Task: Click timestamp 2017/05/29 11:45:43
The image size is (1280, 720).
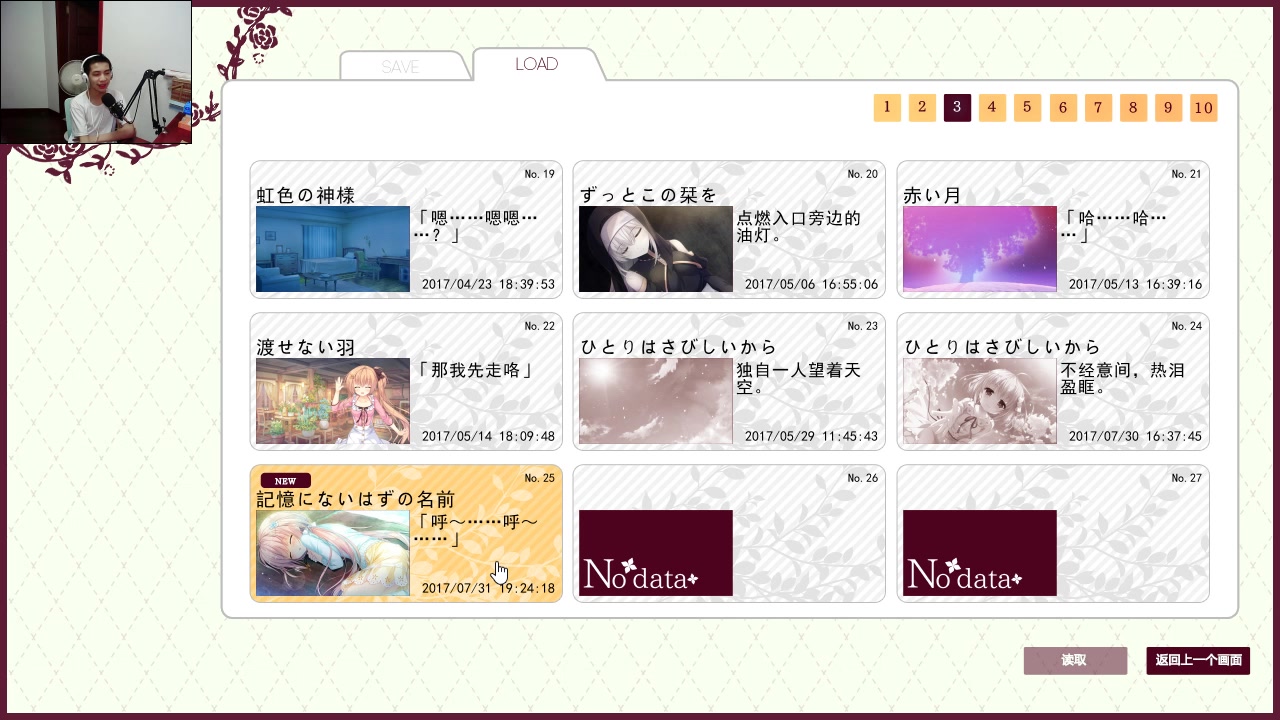Action: coord(811,436)
